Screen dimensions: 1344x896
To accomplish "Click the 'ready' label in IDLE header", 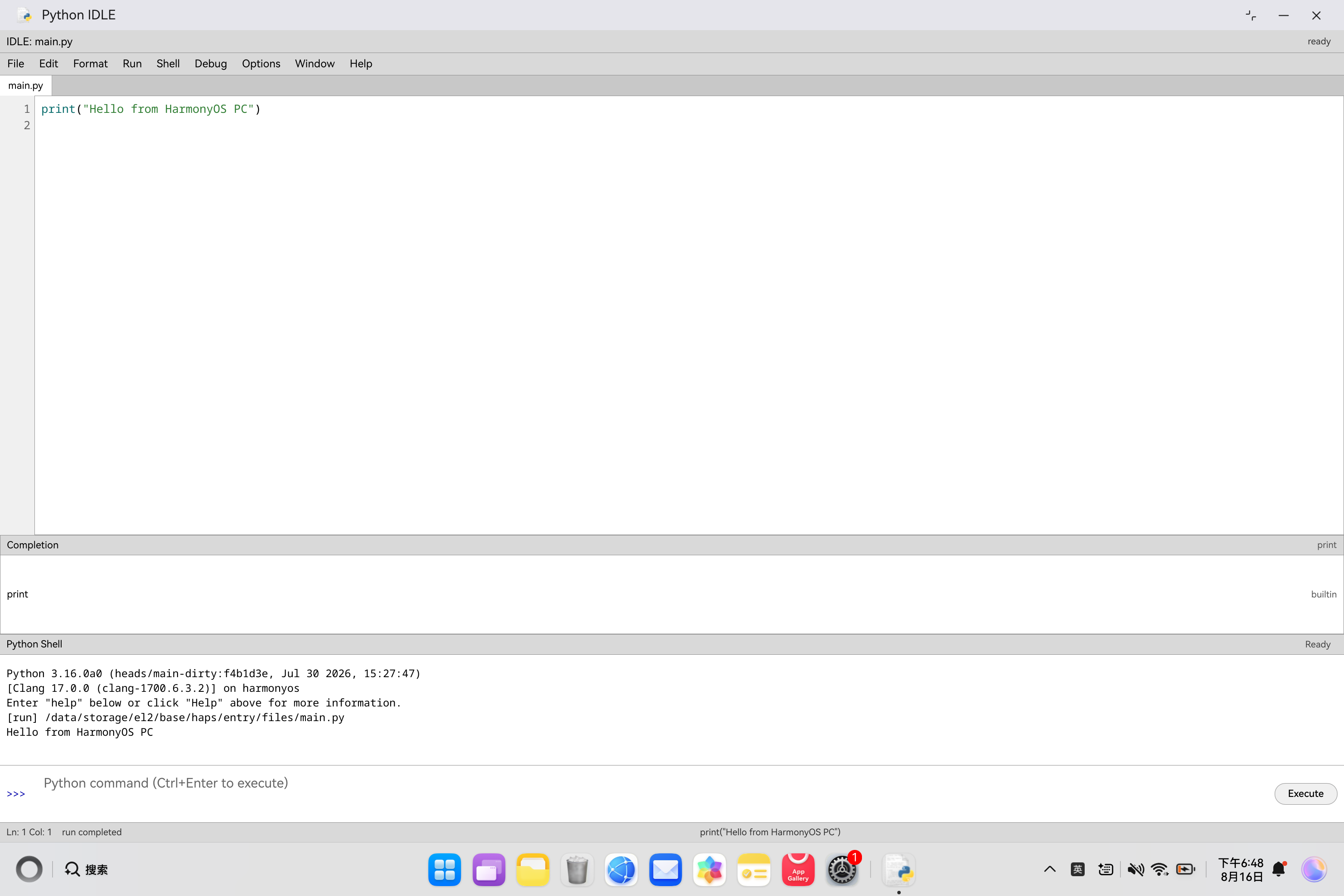I will click(1319, 42).
